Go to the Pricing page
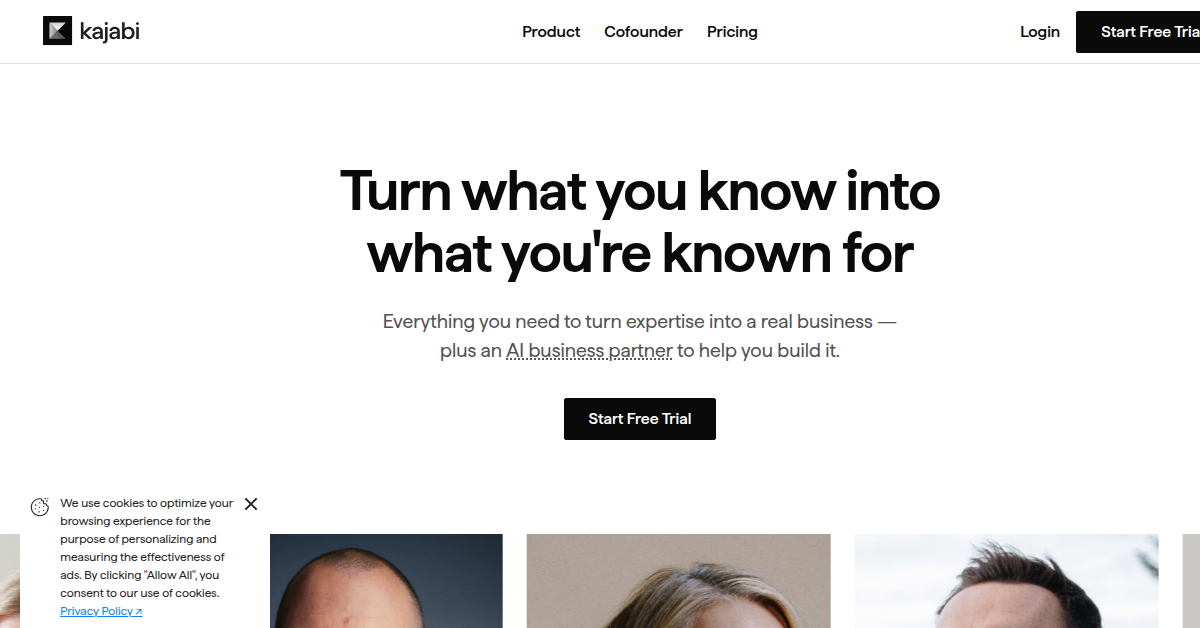Viewport: 1200px width, 628px height. click(732, 32)
